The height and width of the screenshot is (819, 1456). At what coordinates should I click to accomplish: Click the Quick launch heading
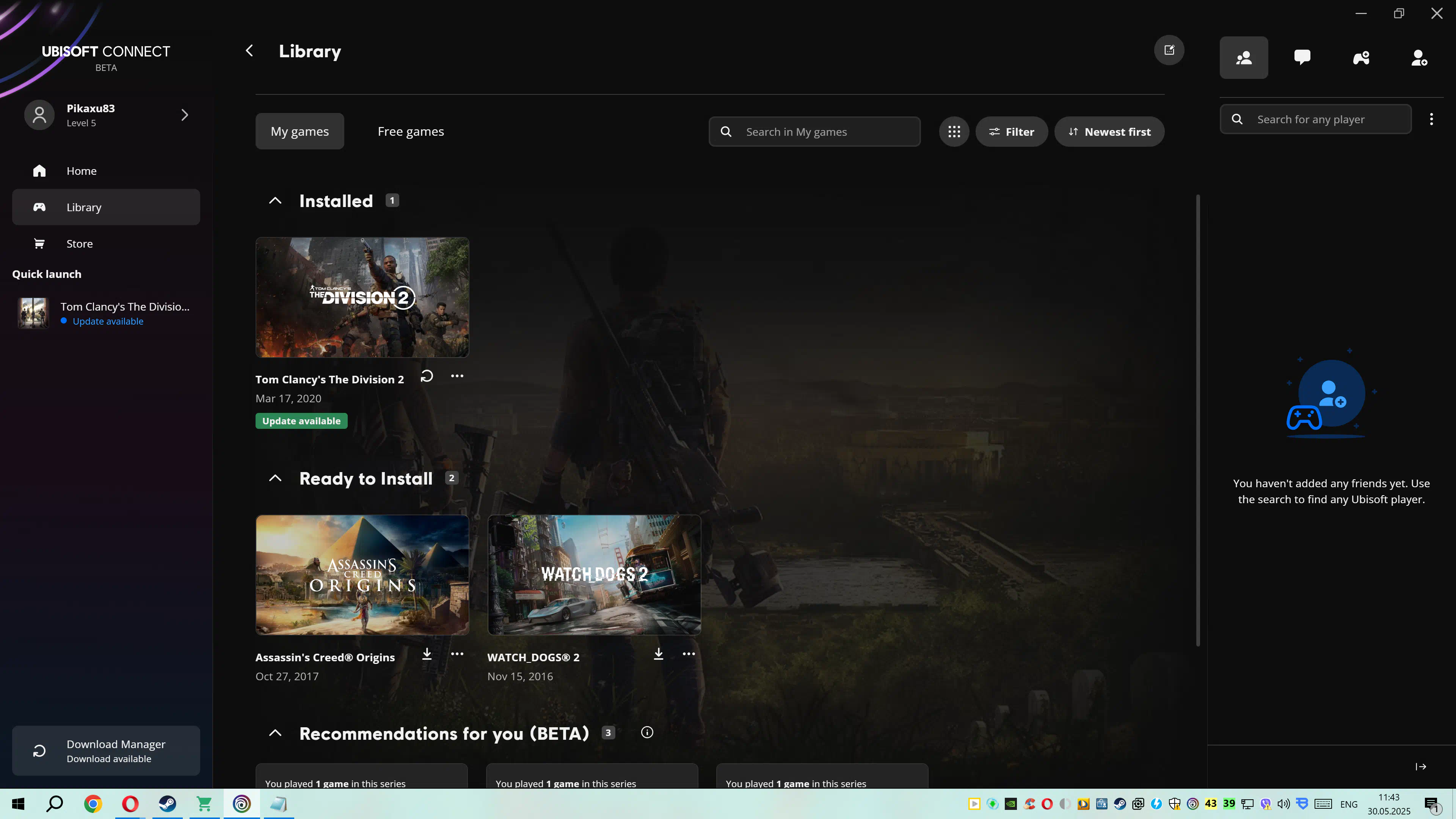tap(47, 274)
